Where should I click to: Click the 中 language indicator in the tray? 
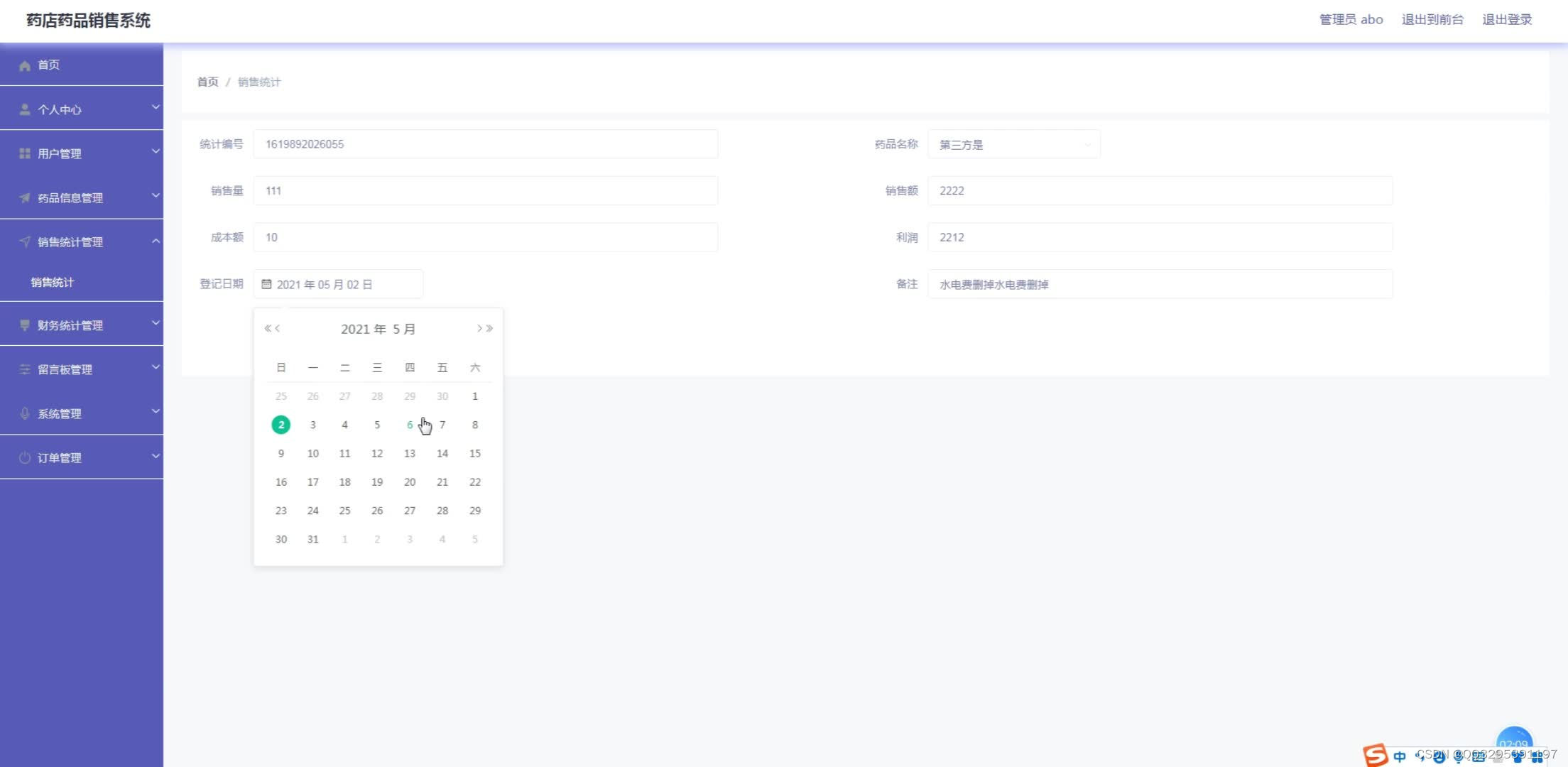(1400, 756)
